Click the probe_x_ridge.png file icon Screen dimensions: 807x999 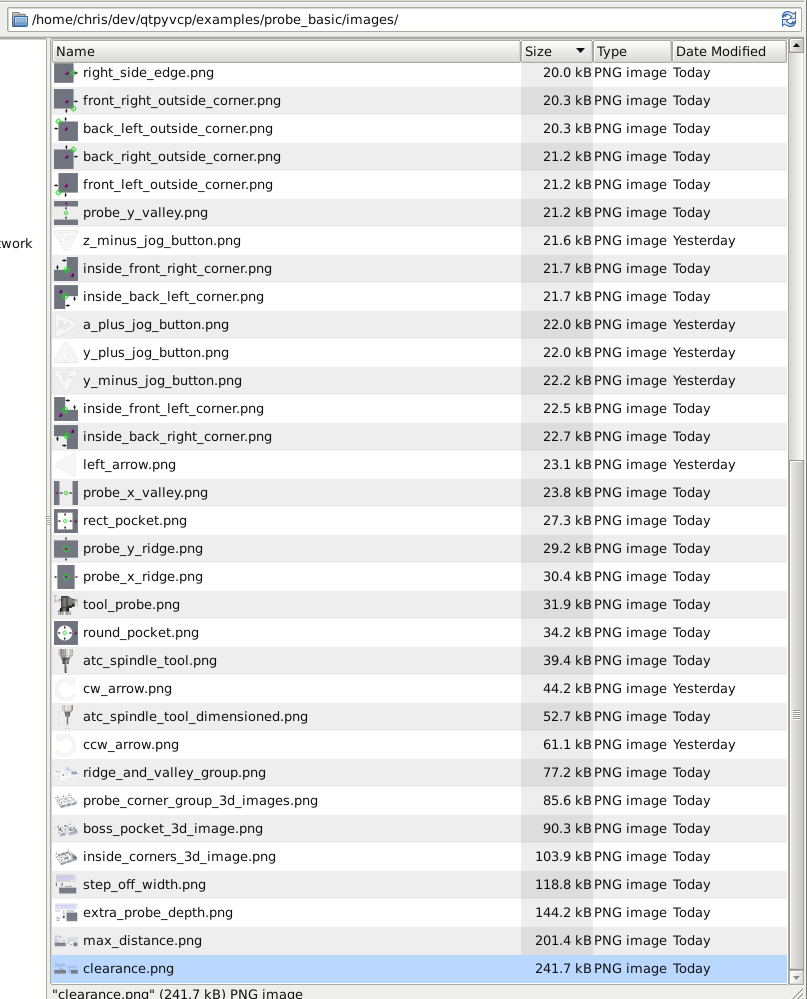point(66,577)
